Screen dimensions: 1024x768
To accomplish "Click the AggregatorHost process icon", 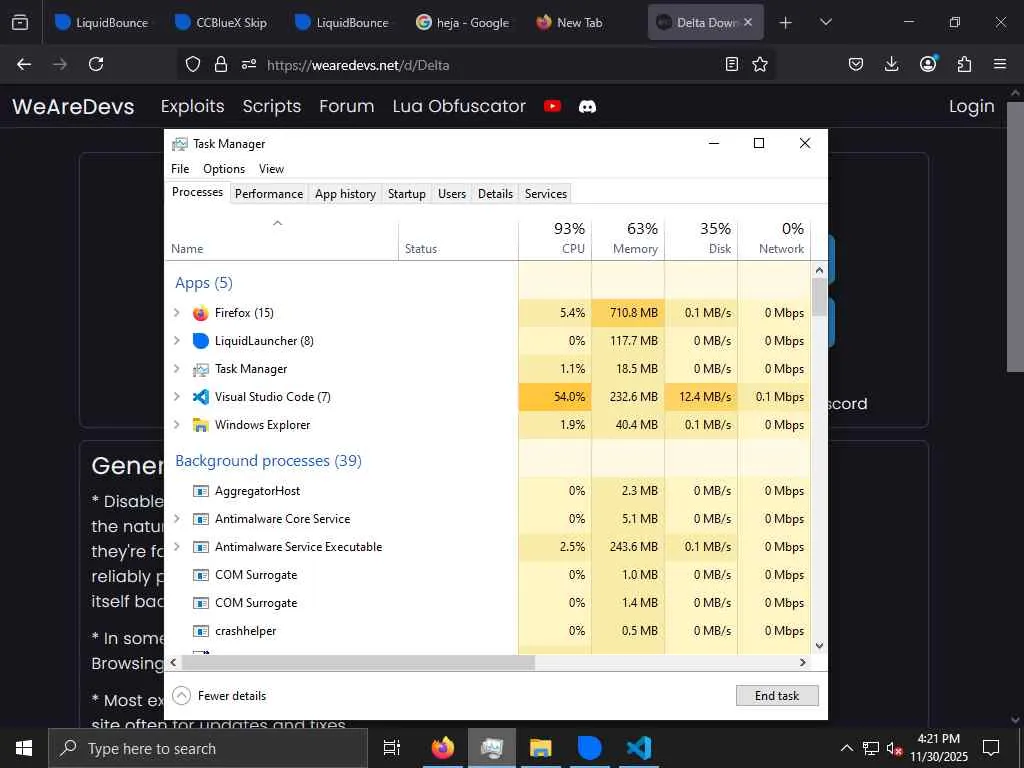I will [x=200, y=491].
